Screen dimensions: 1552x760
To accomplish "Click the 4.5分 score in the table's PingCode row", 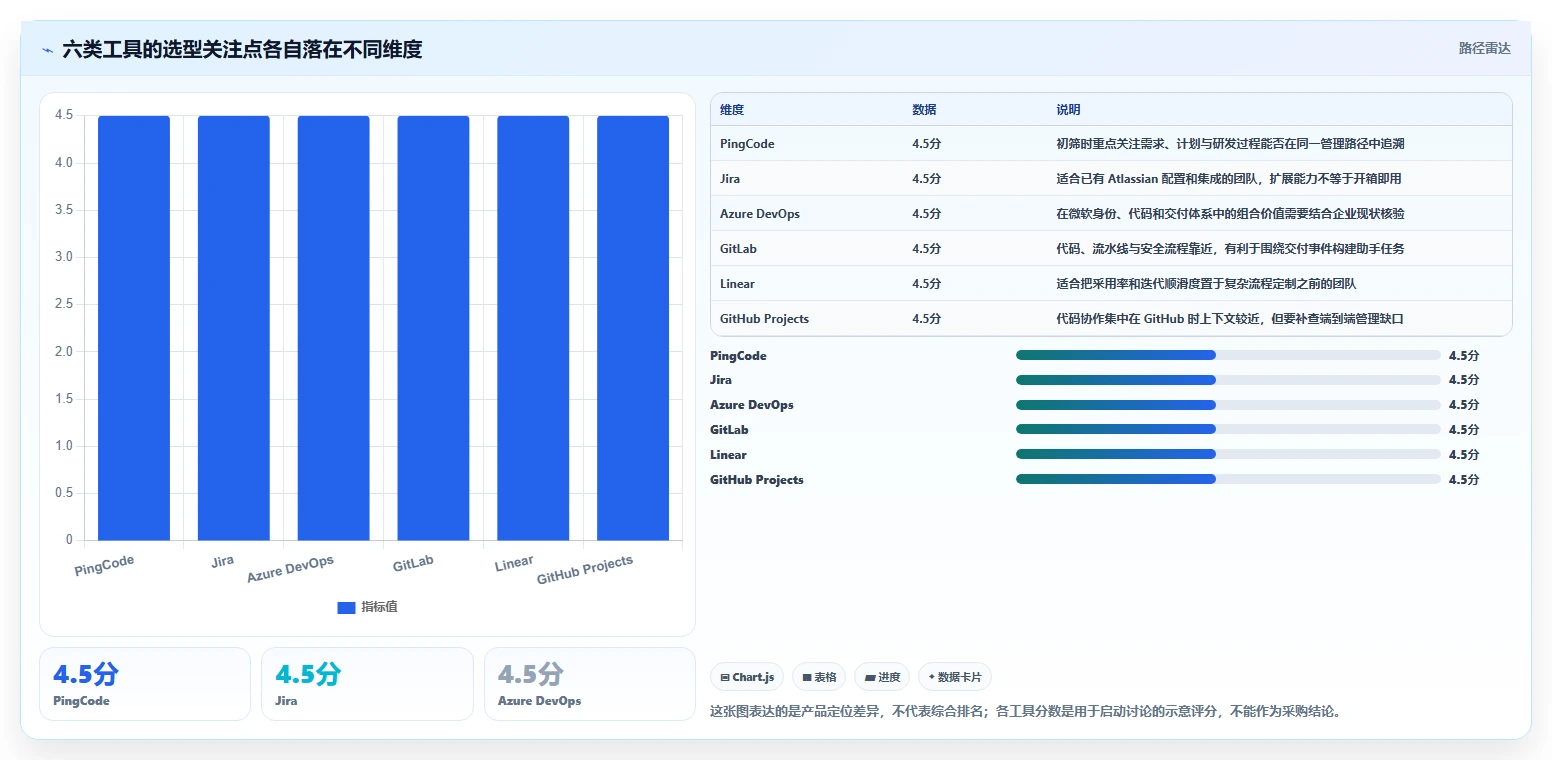I will [926, 144].
